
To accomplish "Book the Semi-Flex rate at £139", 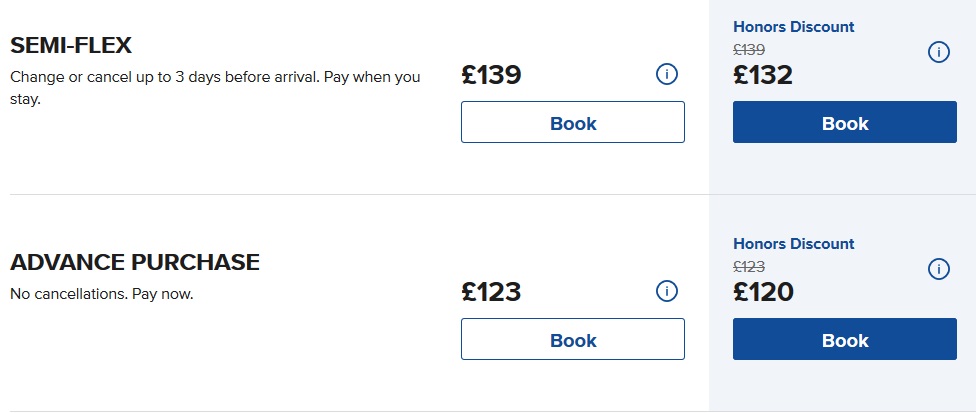I will pyautogui.click(x=573, y=123).
